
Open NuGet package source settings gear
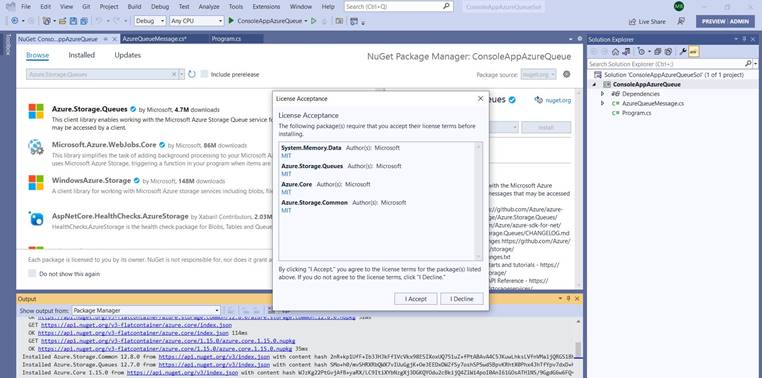tap(566, 74)
